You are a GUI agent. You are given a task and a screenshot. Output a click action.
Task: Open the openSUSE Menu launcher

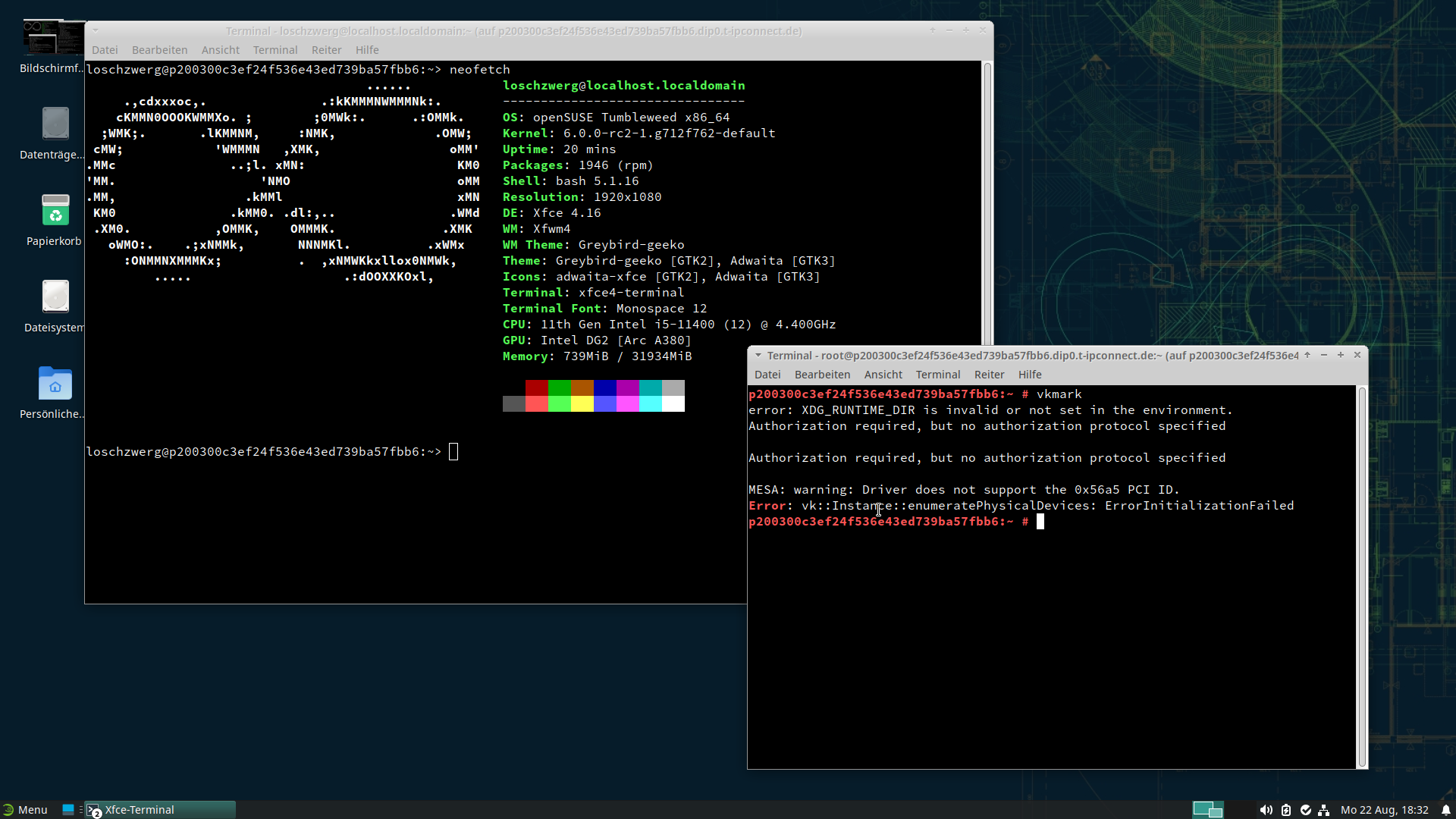[26, 810]
